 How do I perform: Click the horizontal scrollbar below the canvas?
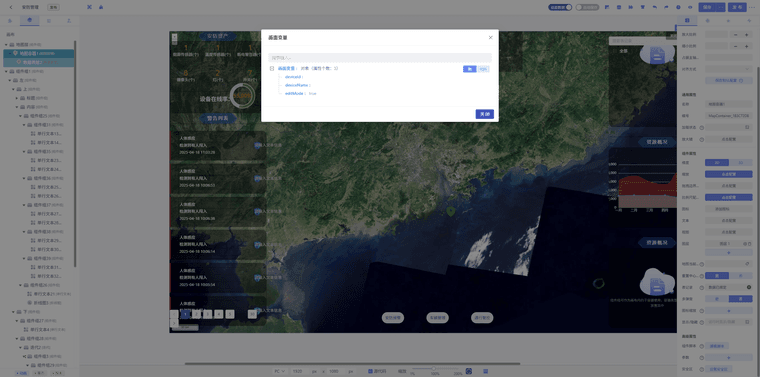(x=352, y=363)
